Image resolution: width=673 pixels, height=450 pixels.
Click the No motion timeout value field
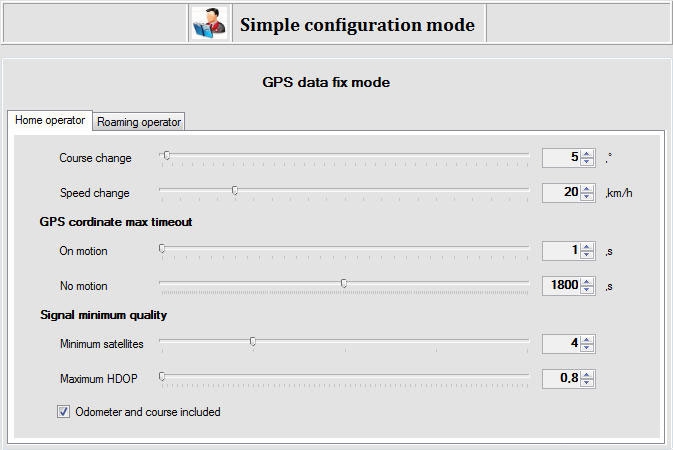coord(561,285)
